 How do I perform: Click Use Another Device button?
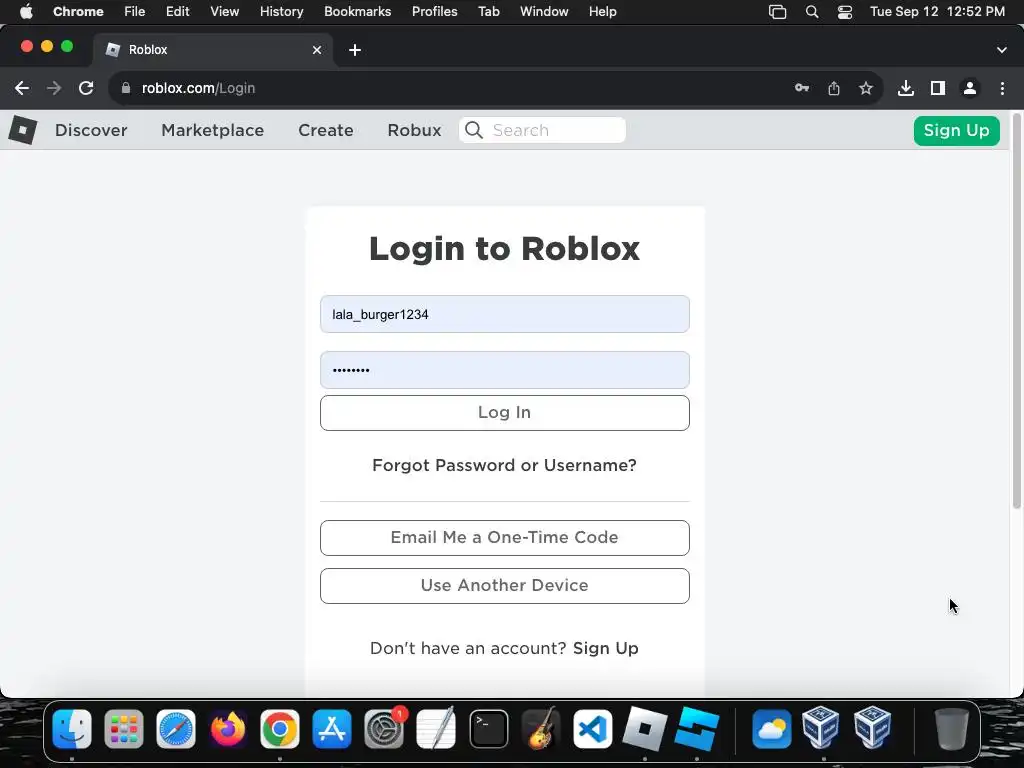point(505,586)
